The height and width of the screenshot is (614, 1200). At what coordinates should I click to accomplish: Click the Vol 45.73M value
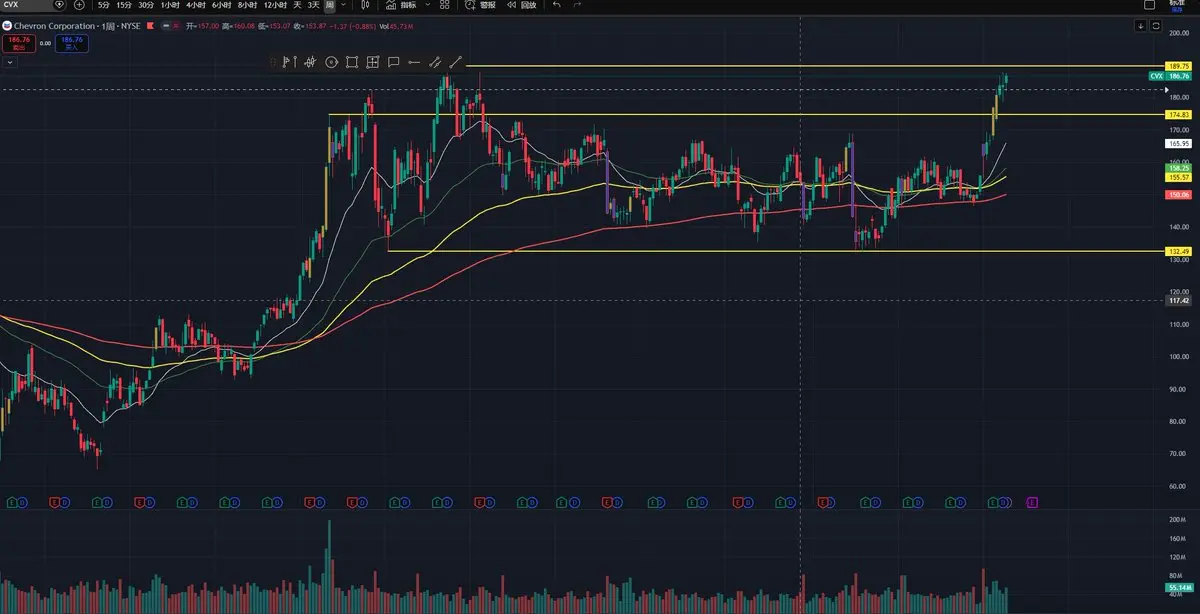(x=397, y=25)
